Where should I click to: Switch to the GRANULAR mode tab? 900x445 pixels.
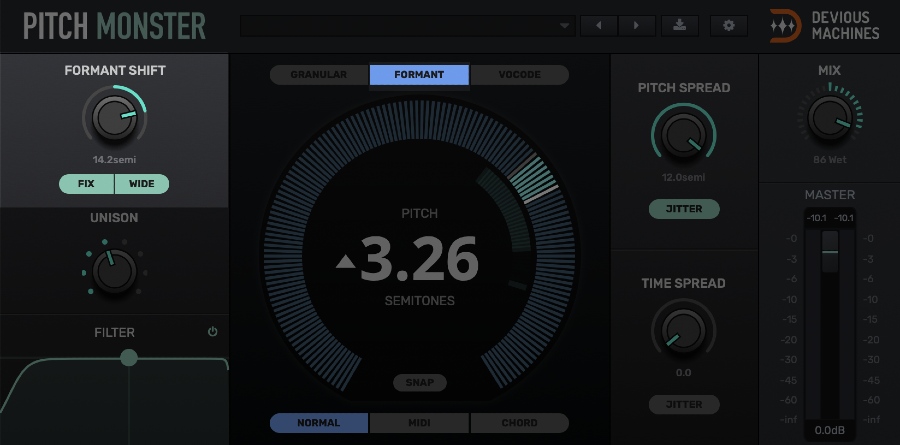319,75
